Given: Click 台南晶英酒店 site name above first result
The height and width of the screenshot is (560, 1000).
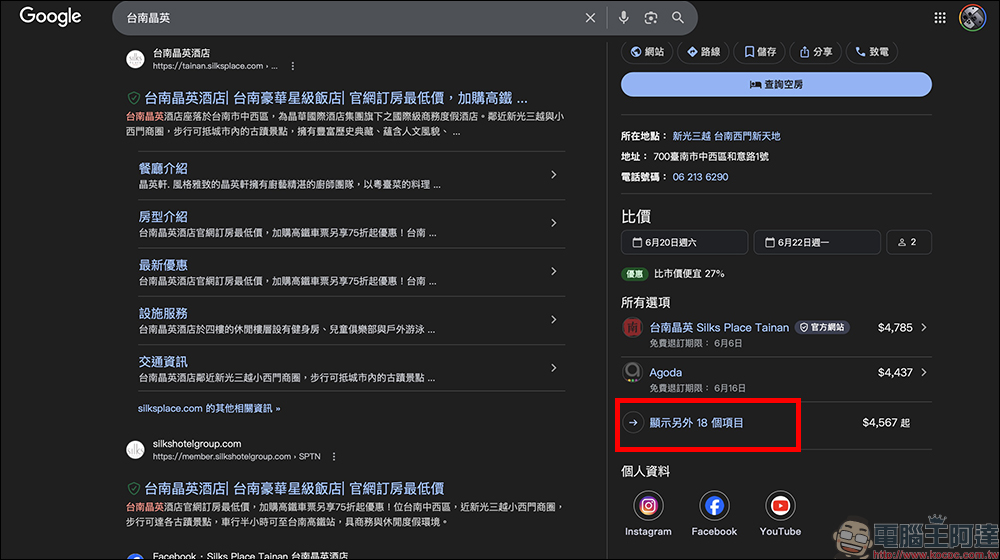Looking at the screenshot, I should (181, 53).
